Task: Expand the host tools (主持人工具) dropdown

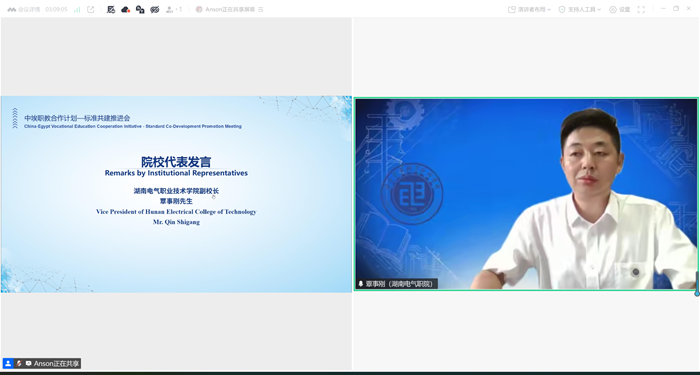Action: (579, 9)
